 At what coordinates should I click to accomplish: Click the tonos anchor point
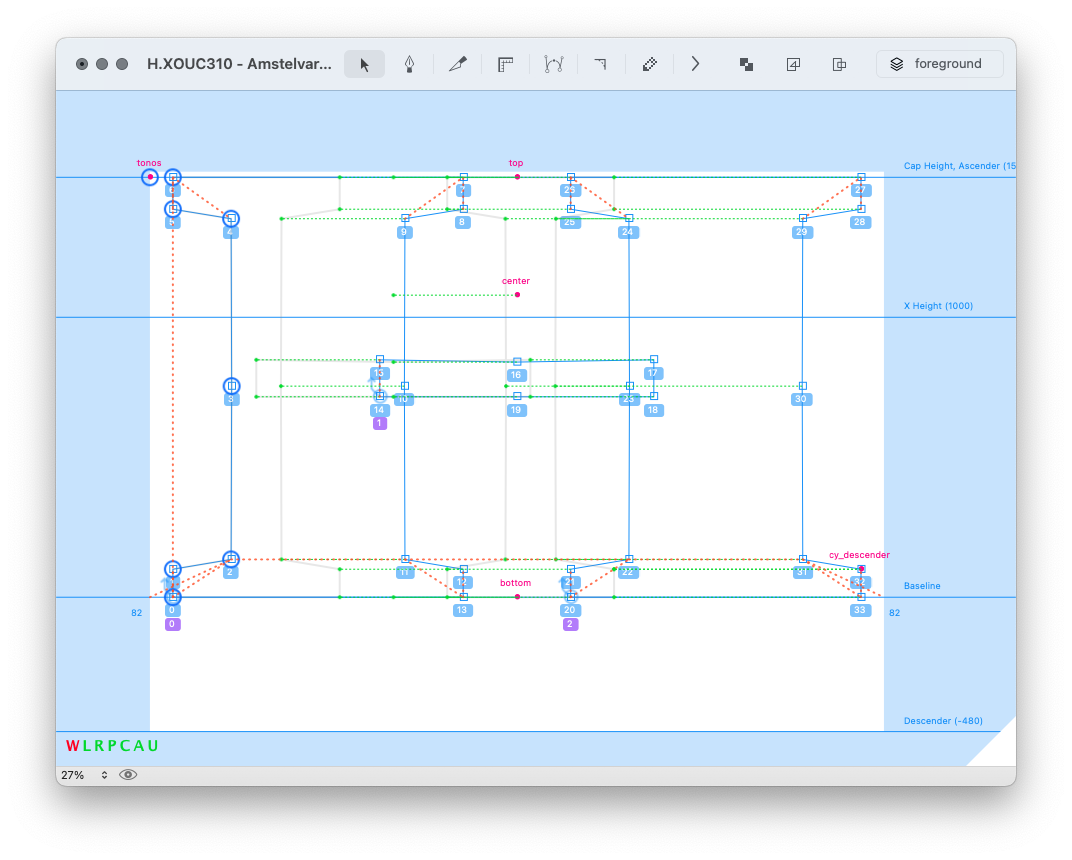pyautogui.click(x=150, y=177)
